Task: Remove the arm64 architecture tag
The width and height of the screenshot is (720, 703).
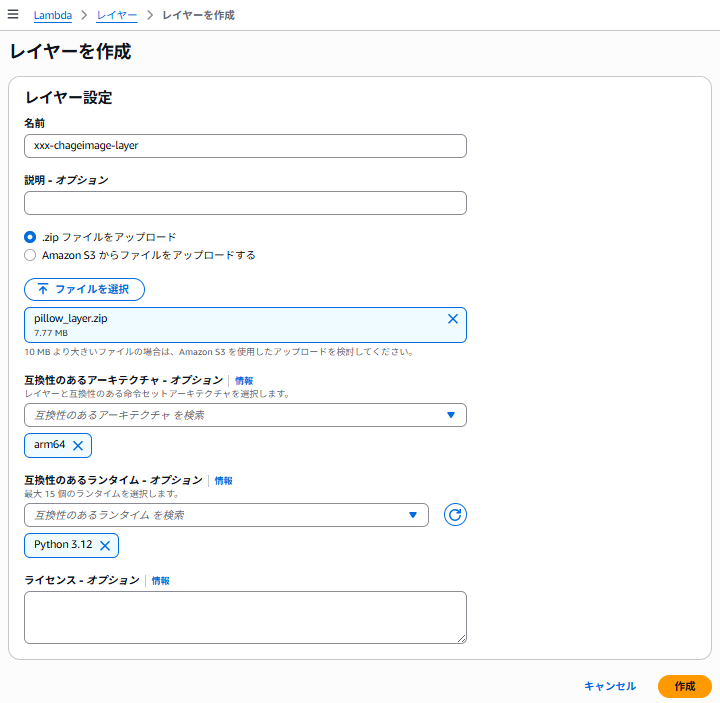Action: 78,445
